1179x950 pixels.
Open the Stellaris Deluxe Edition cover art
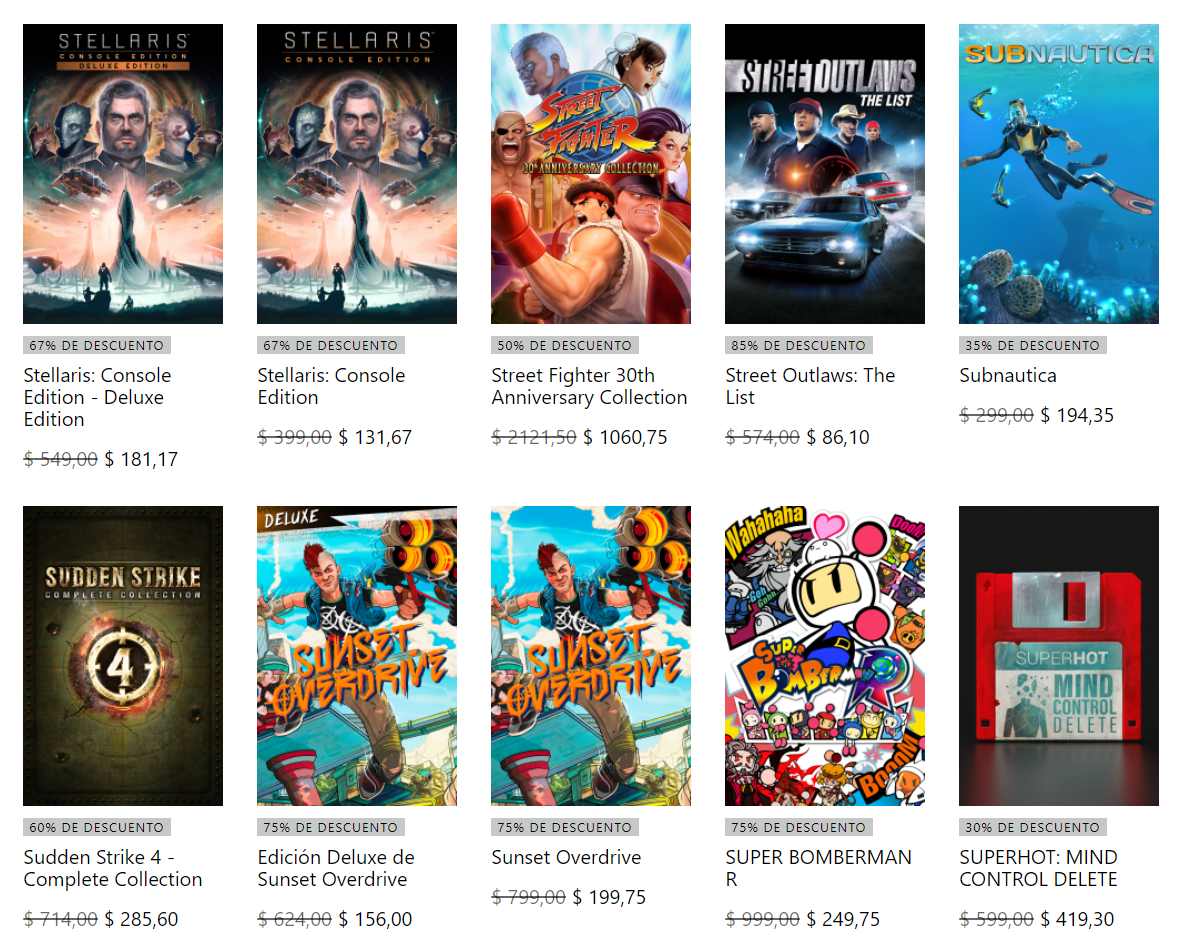click(x=123, y=174)
